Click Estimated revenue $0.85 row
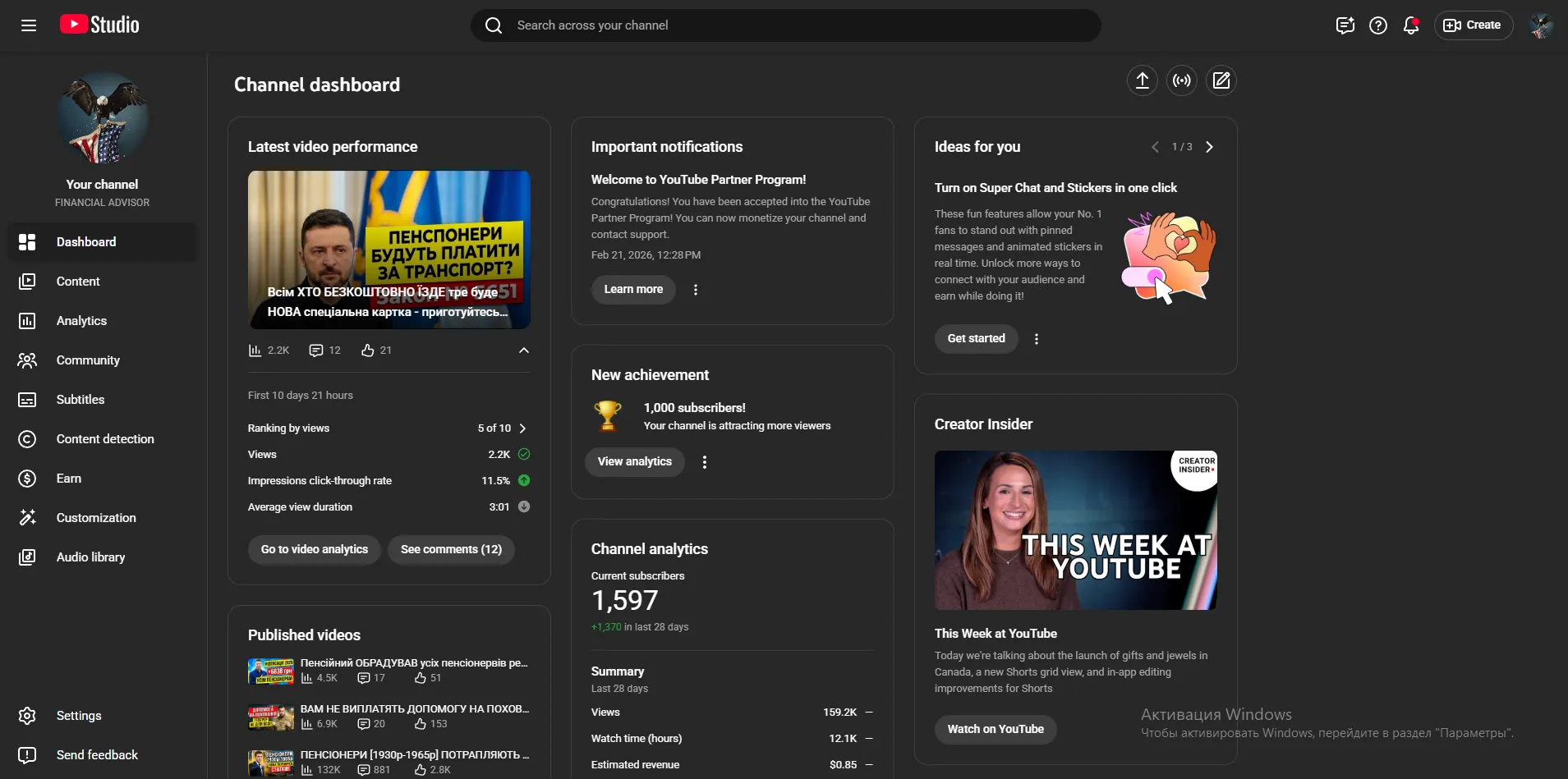This screenshot has height=779, width=1568. click(732, 765)
